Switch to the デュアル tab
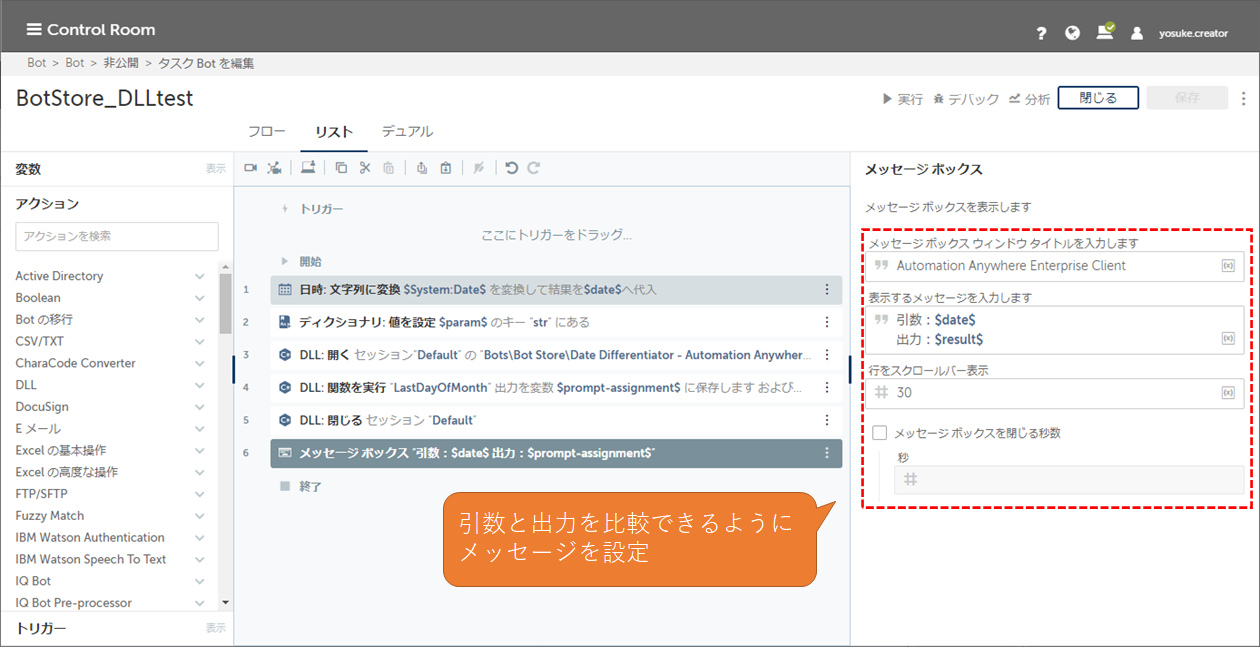 (407, 131)
